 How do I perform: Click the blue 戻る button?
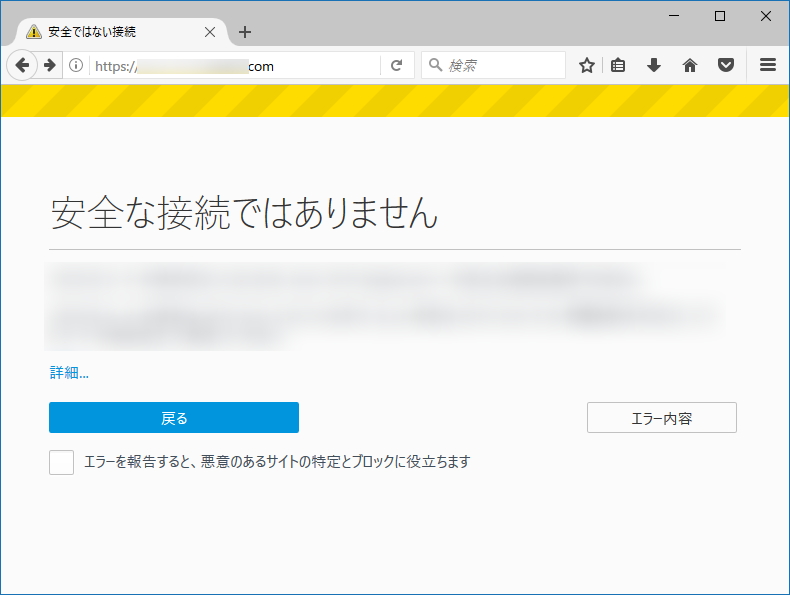pyautogui.click(x=174, y=417)
